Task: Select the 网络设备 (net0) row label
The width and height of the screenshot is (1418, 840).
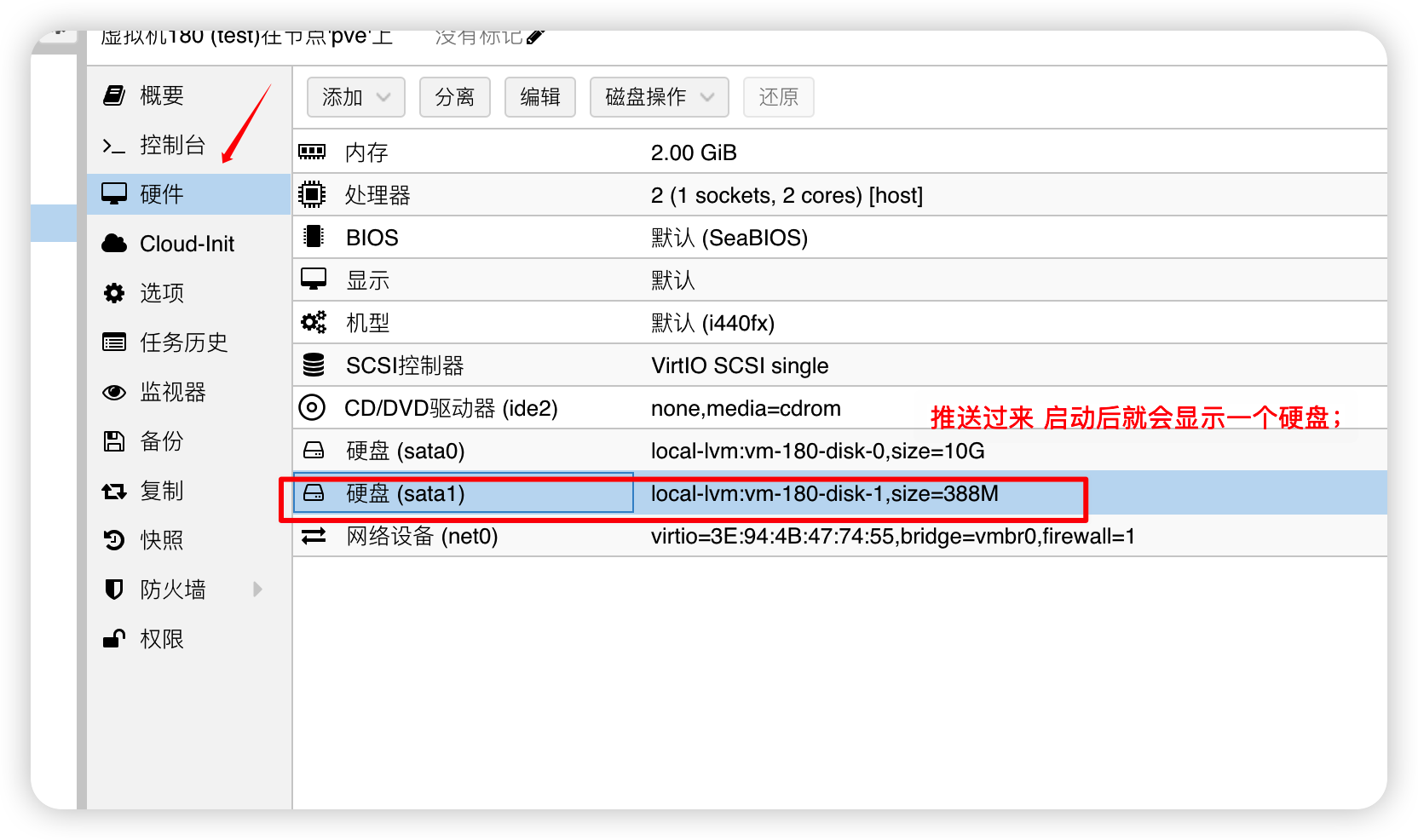Action: 422,536
